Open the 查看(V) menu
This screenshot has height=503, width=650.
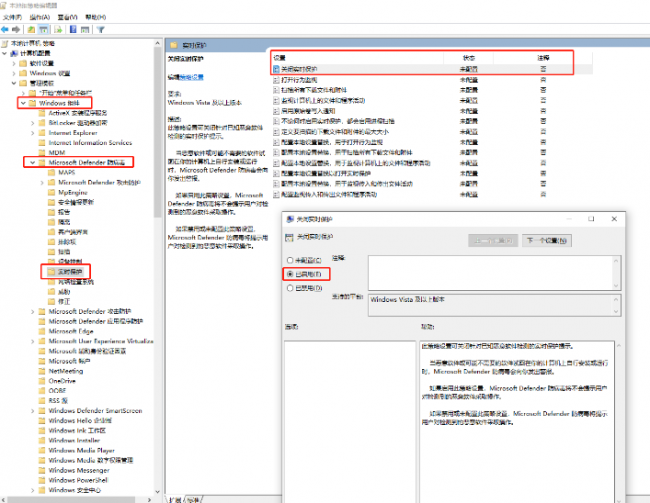pyautogui.click(x=68, y=17)
